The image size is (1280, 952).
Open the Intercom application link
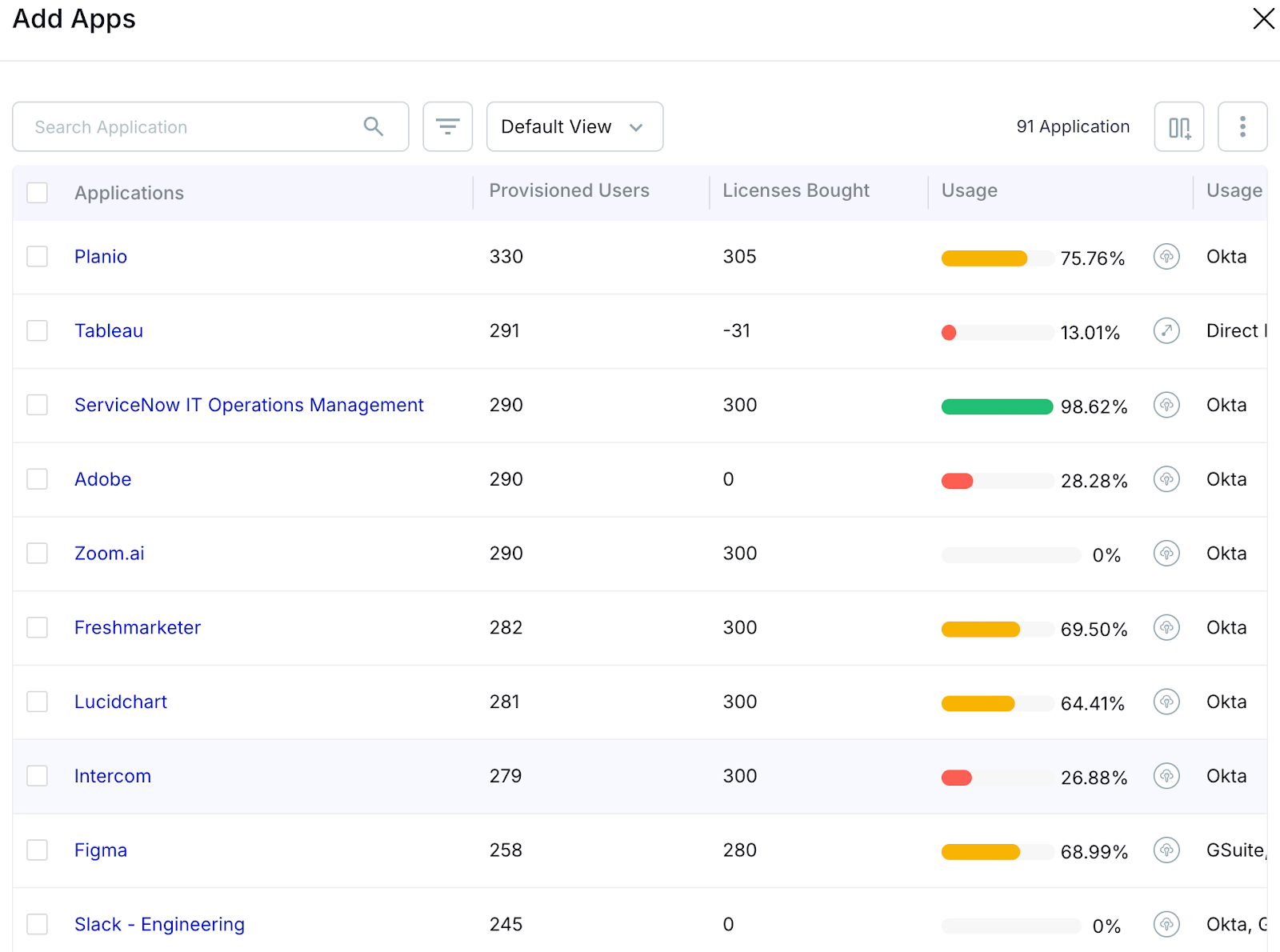click(113, 776)
